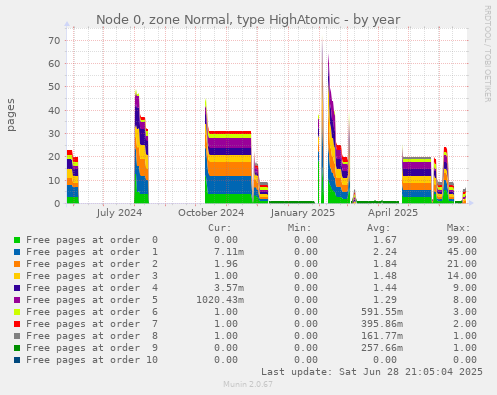The width and height of the screenshot is (497, 395).
Task: Click the dark green order 9 swatch
Action: click(x=17, y=348)
